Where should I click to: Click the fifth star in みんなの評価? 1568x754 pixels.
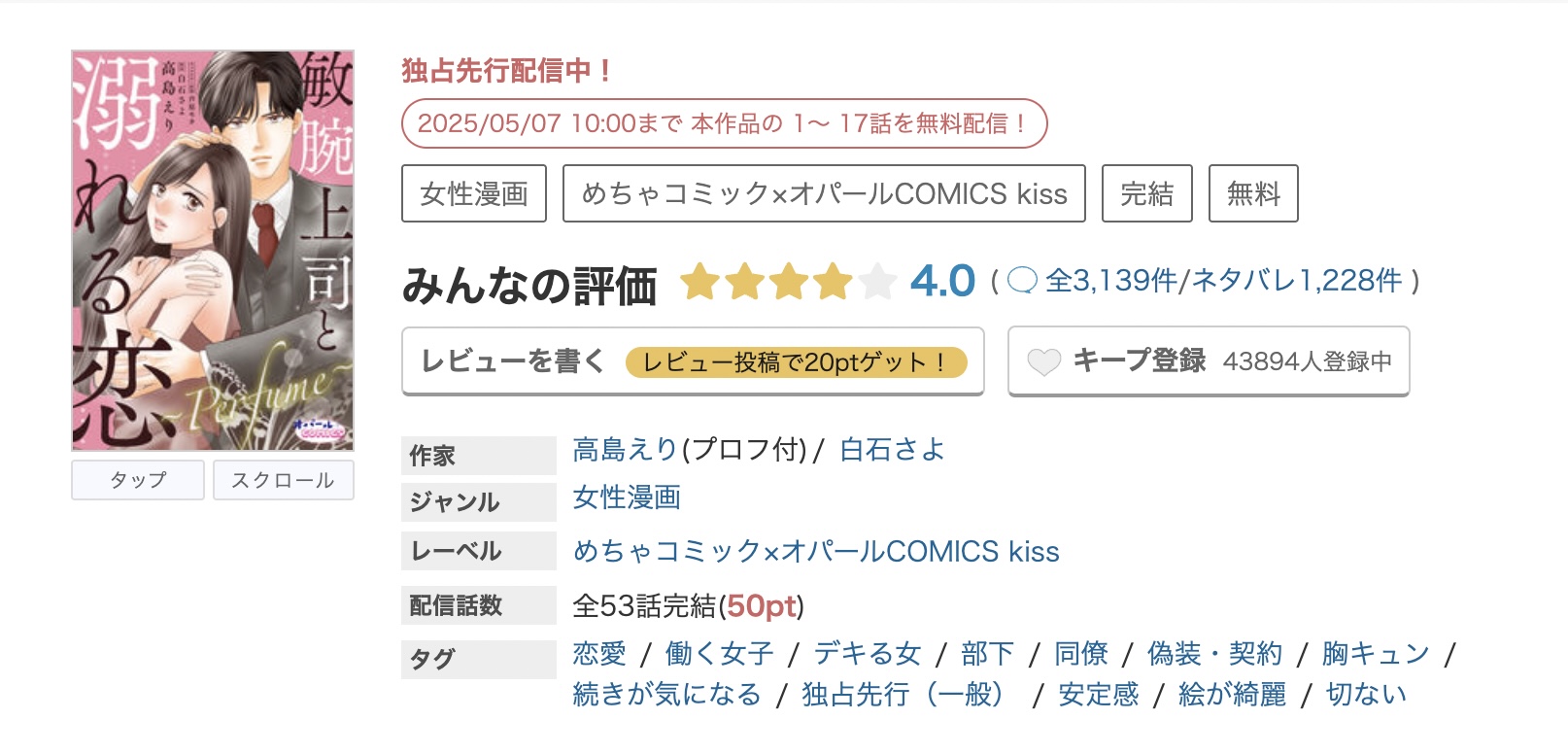[x=876, y=283]
